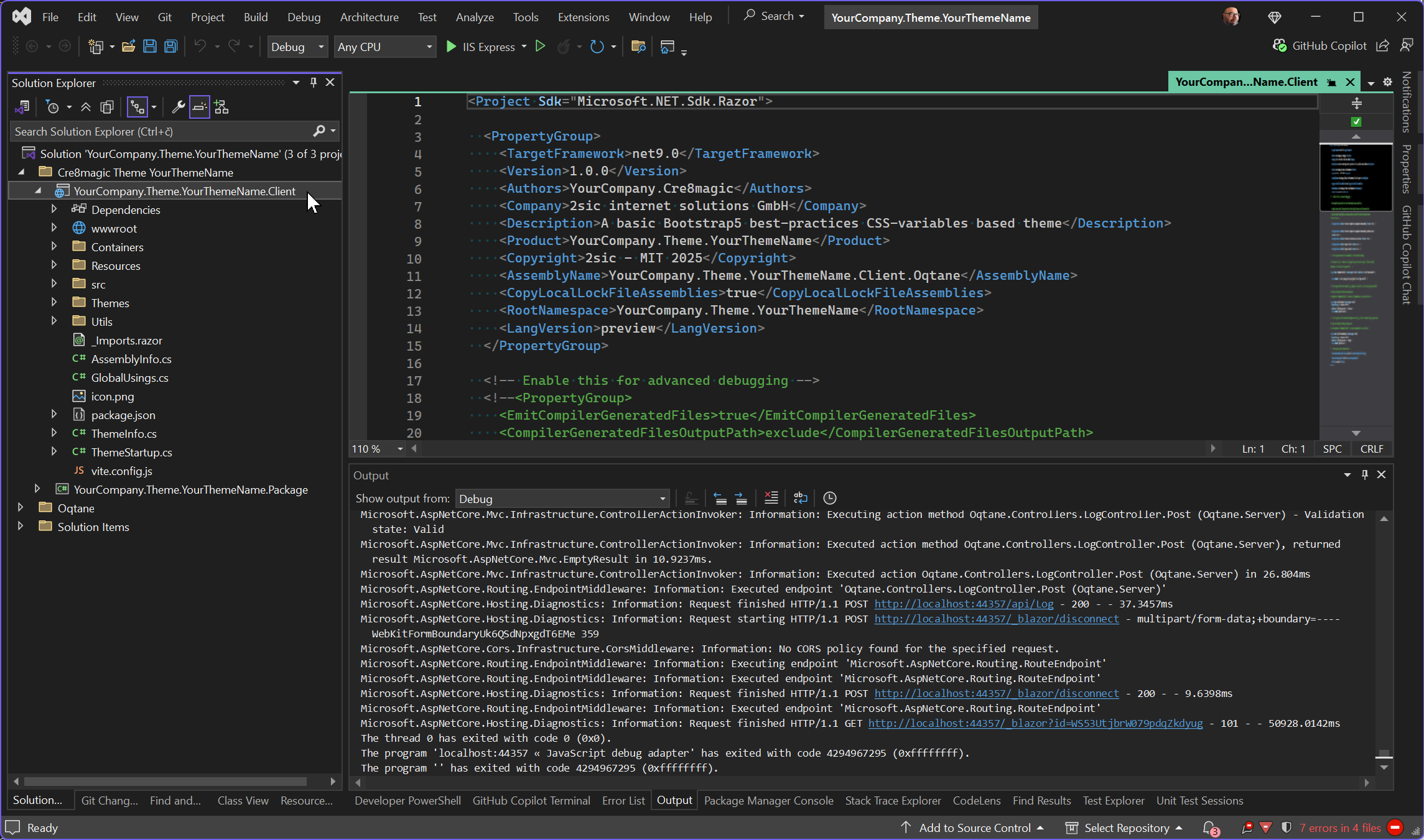Start debugging with the IIS Express play icon
Image resolution: width=1424 pixels, height=840 pixels.
coord(450,47)
